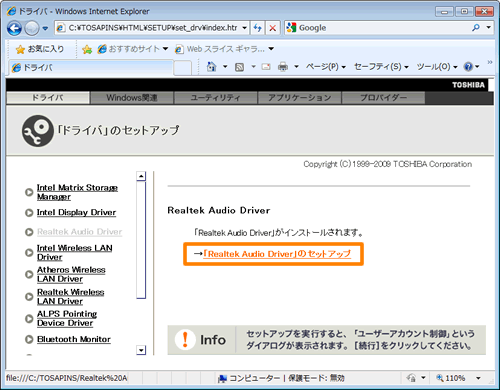Expand the Home button dropdown arrow
500x390 pixels.
tap(225, 67)
